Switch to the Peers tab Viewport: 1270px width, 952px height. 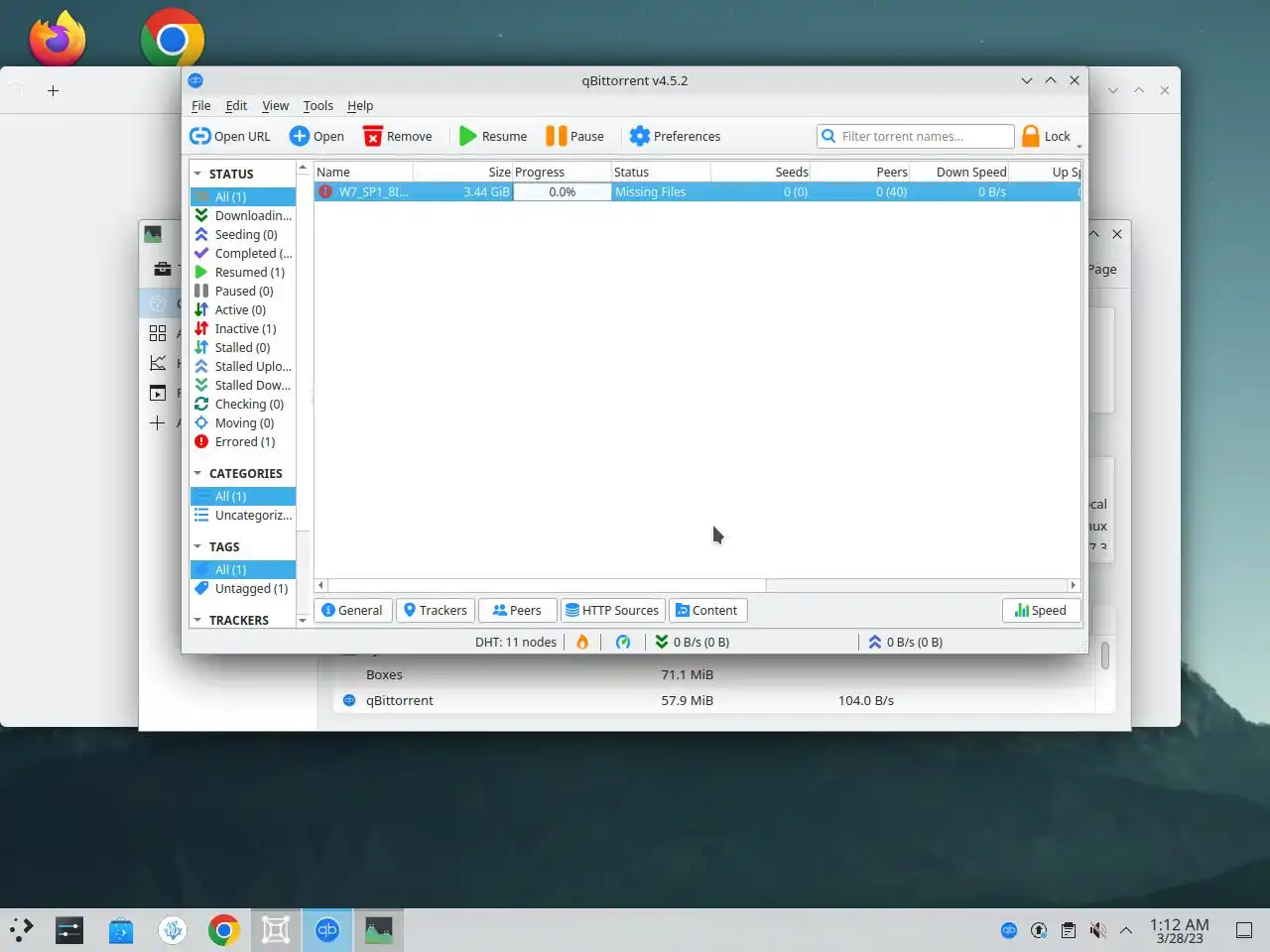[x=517, y=610]
